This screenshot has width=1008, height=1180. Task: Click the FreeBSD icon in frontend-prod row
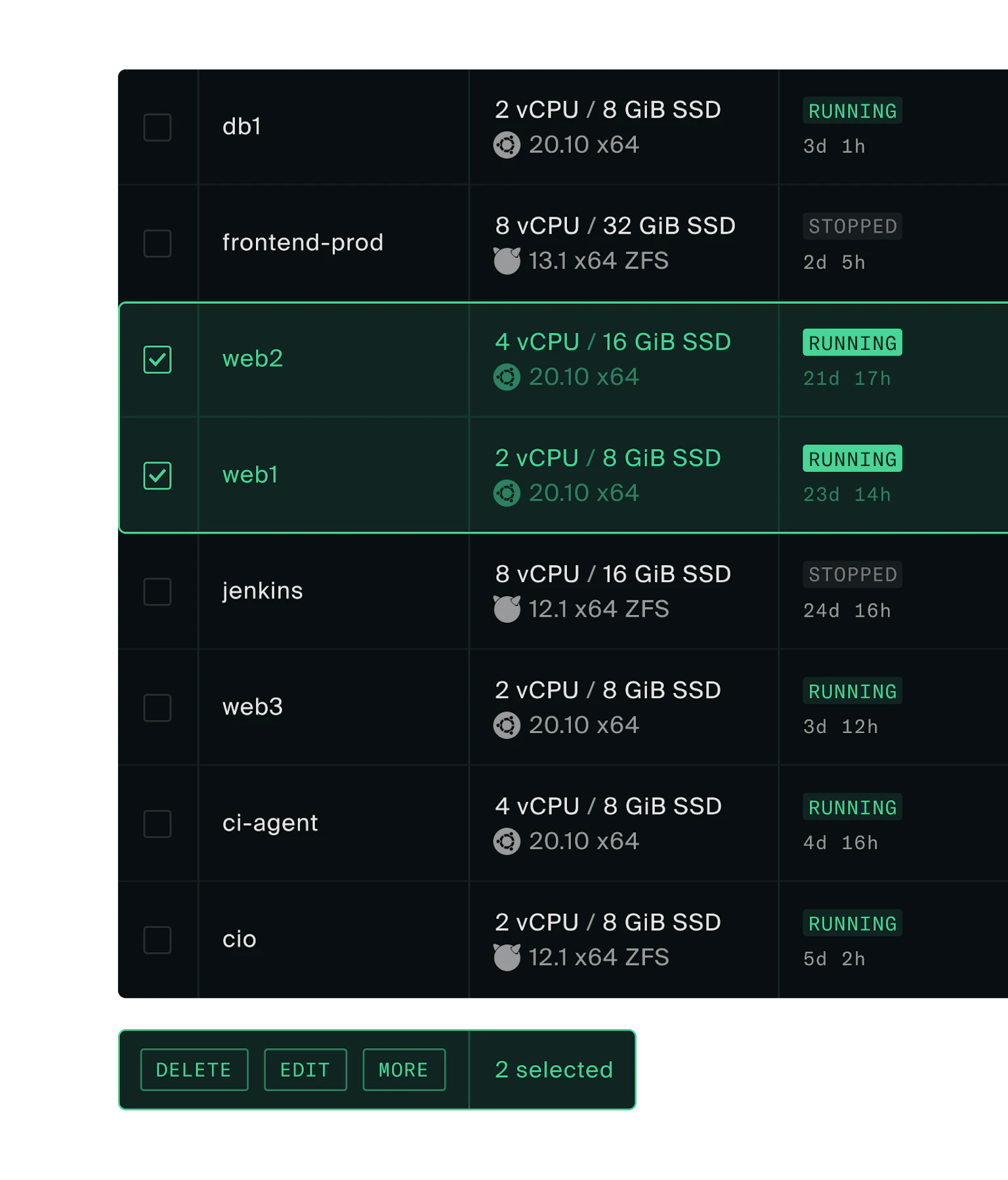tap(507, 261)
